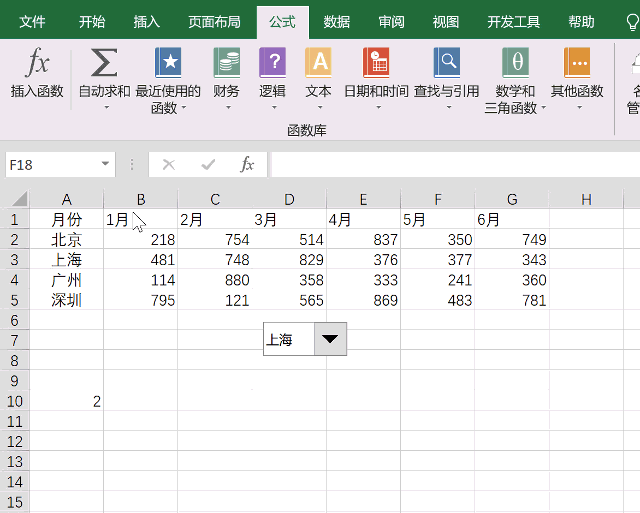Click the confirm checkmark in formula bar
Image resolution: width=640 pixels, height=513 pixels.
pos(208,165)
